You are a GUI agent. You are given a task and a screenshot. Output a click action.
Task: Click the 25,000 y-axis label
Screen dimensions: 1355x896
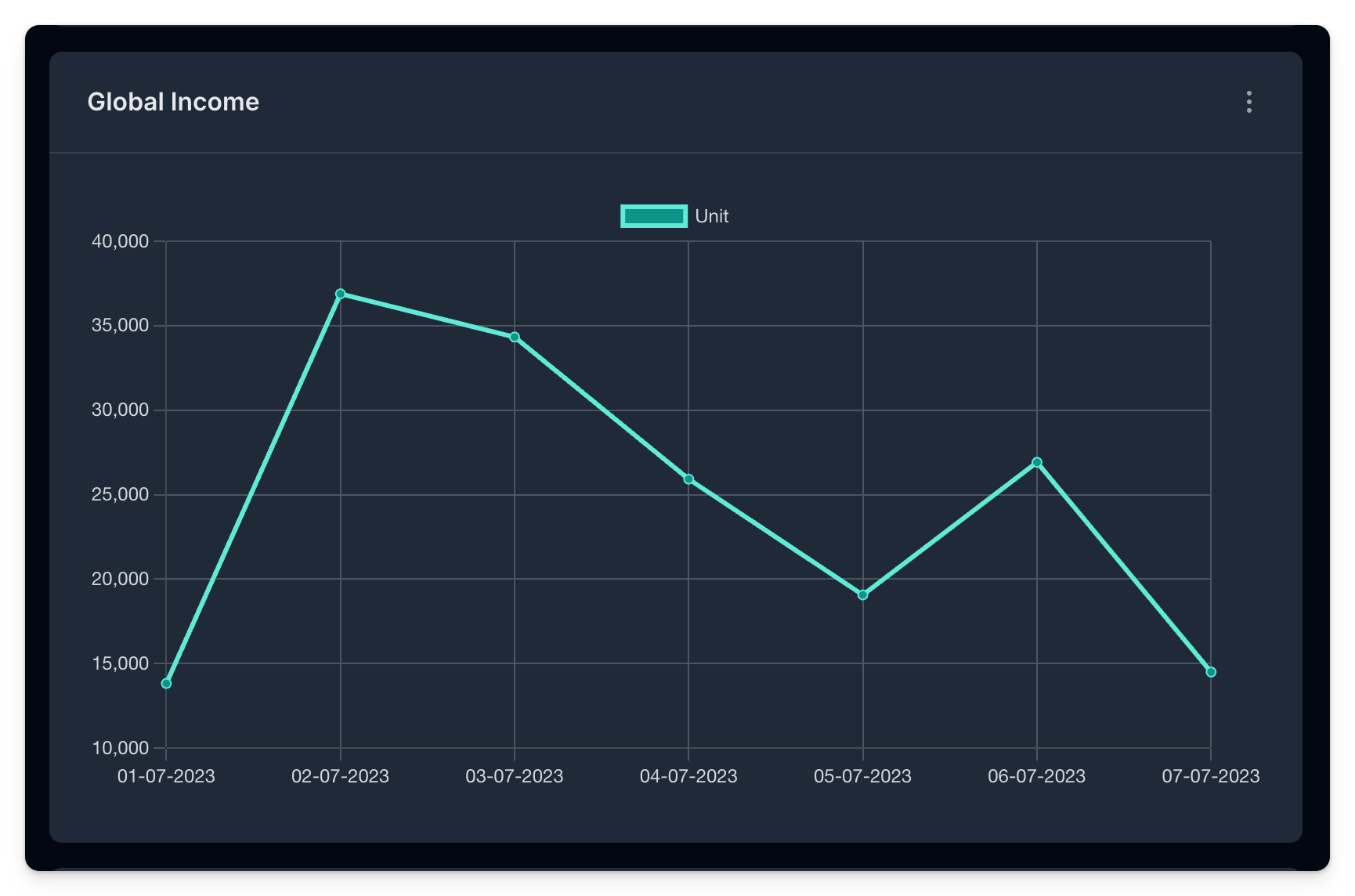pyautogui.click(x=120, y=495)
